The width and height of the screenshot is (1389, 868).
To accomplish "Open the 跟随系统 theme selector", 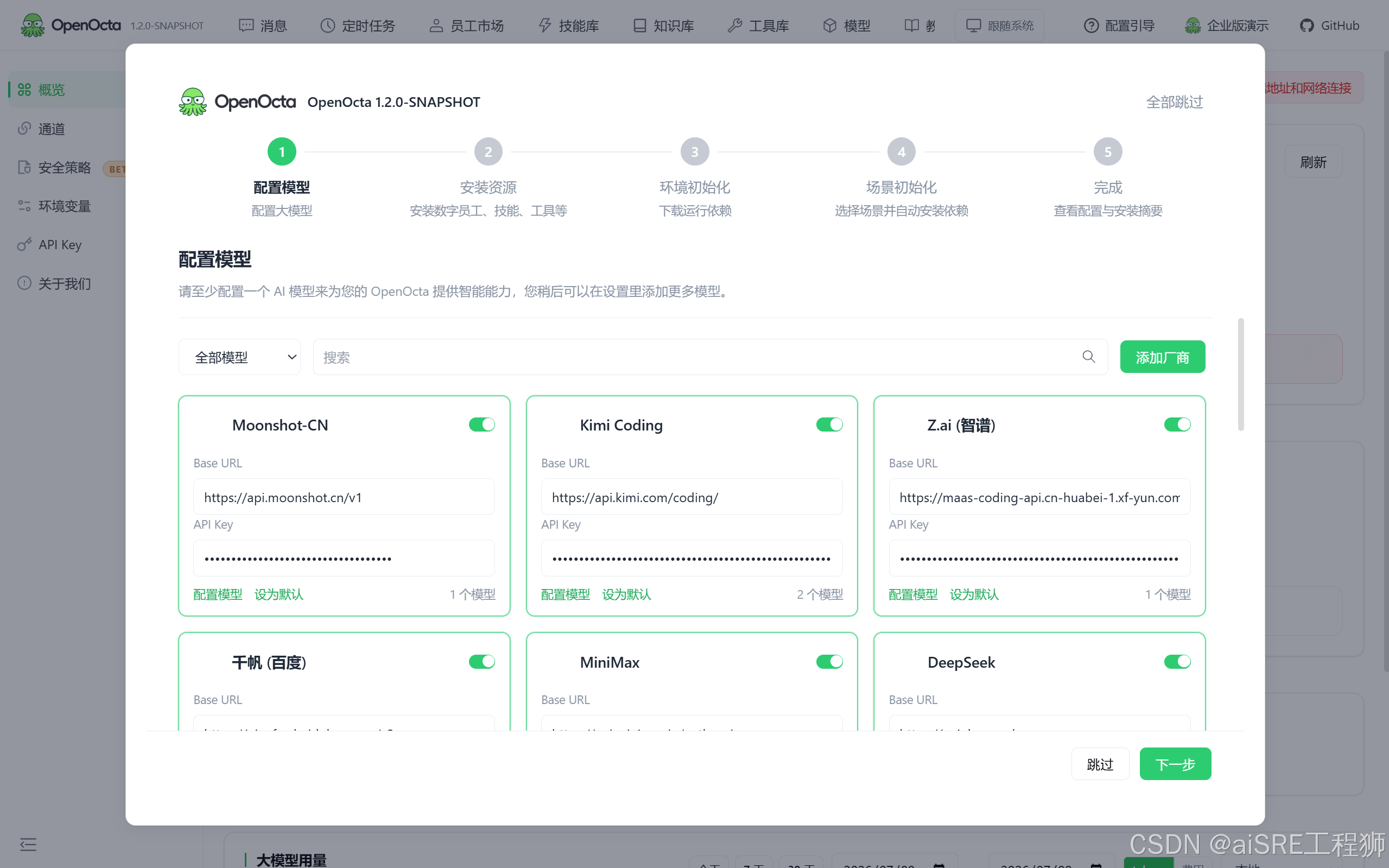I will [x=999, y=26].
